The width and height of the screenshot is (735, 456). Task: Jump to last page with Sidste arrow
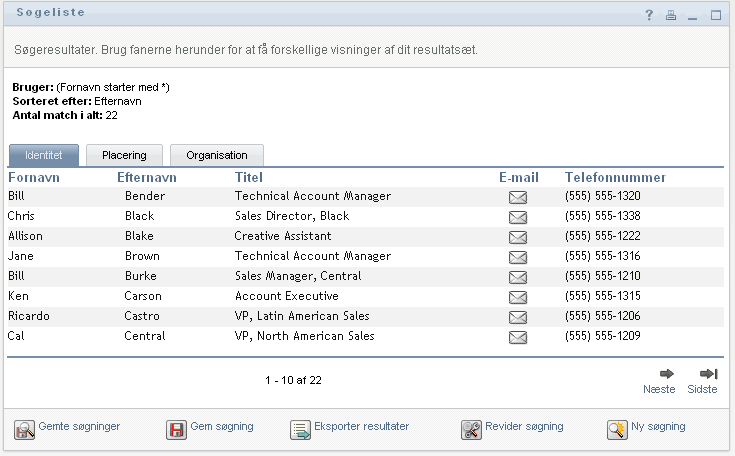(x=709, y=374)
